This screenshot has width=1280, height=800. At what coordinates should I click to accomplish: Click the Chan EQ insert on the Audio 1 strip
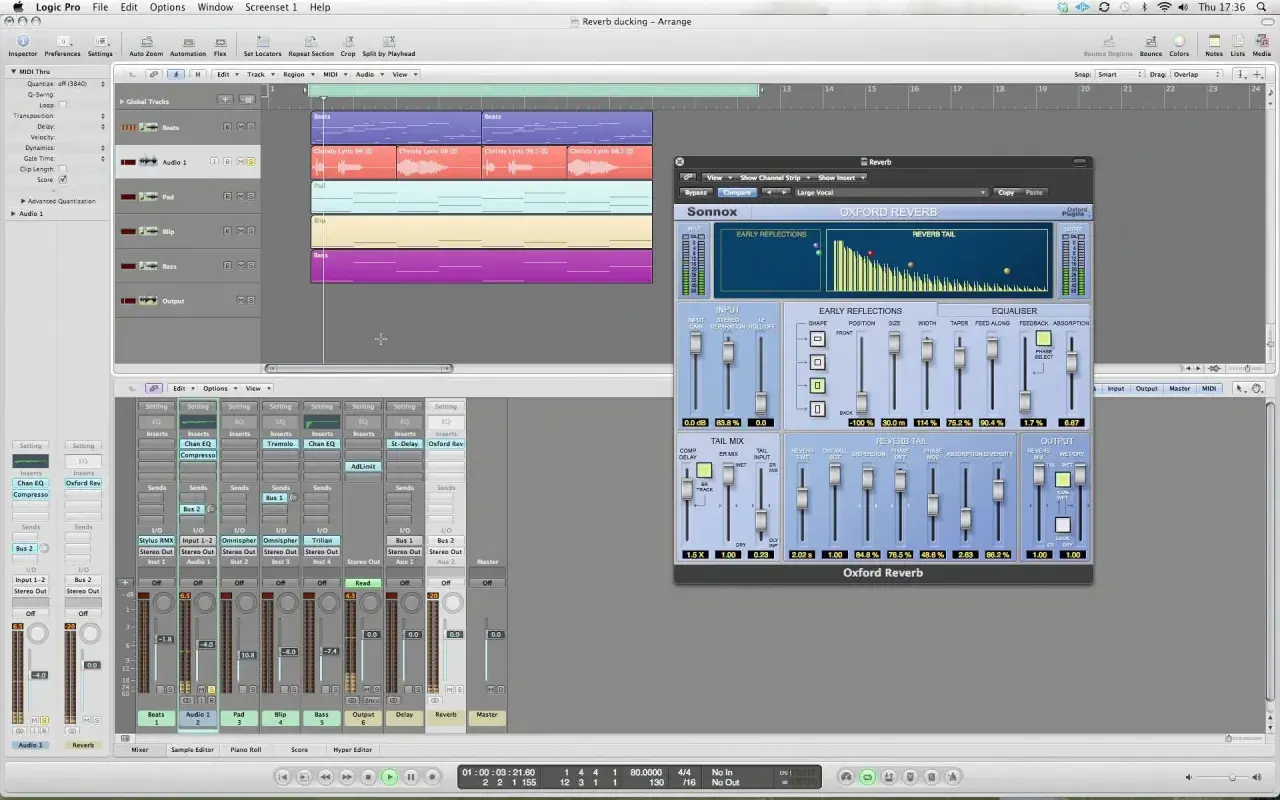tap(198, 444)
